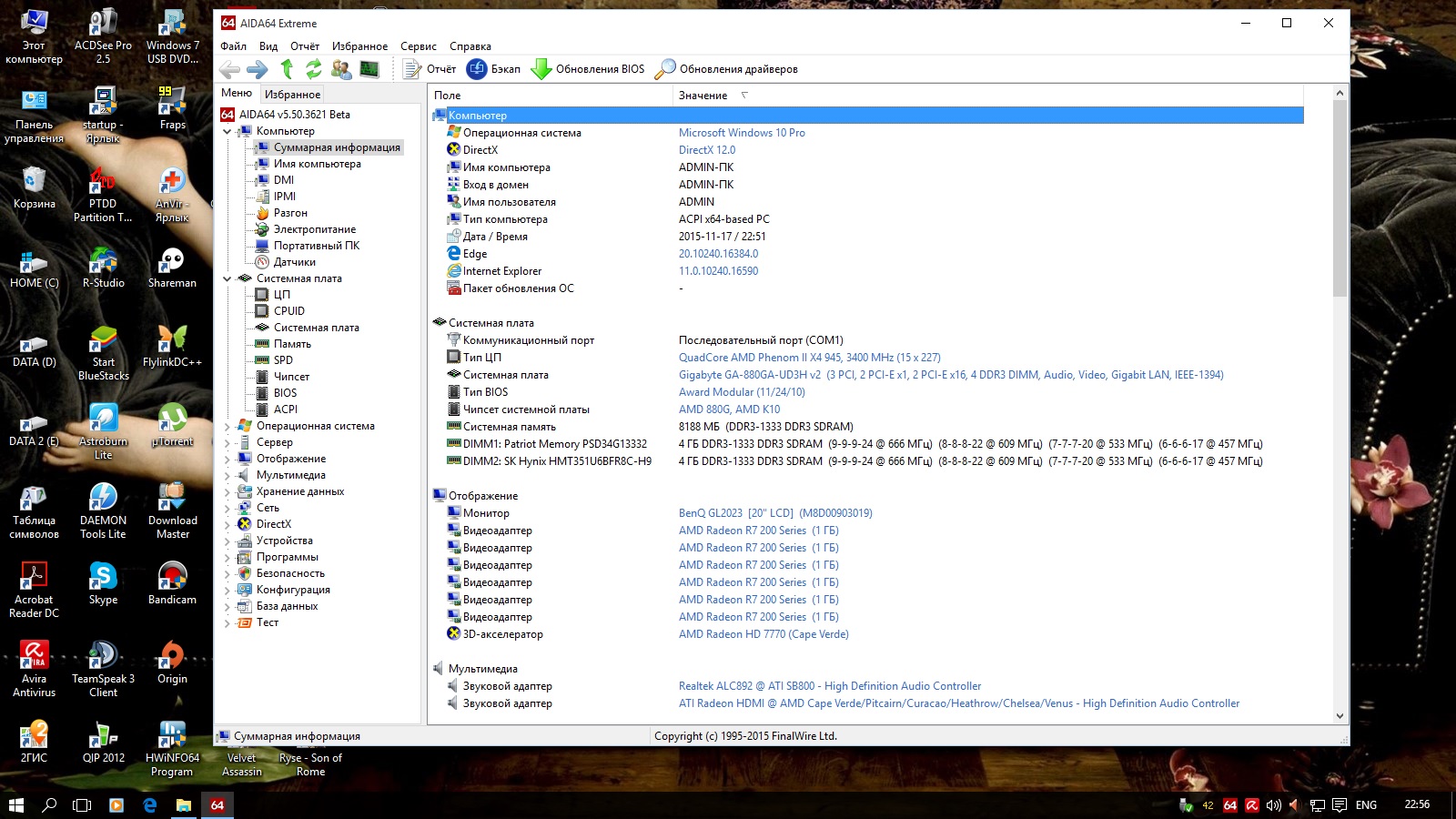Collapse the Системная плата tree node
This screenshot has width=1456, height=819.
click(227, 278)
